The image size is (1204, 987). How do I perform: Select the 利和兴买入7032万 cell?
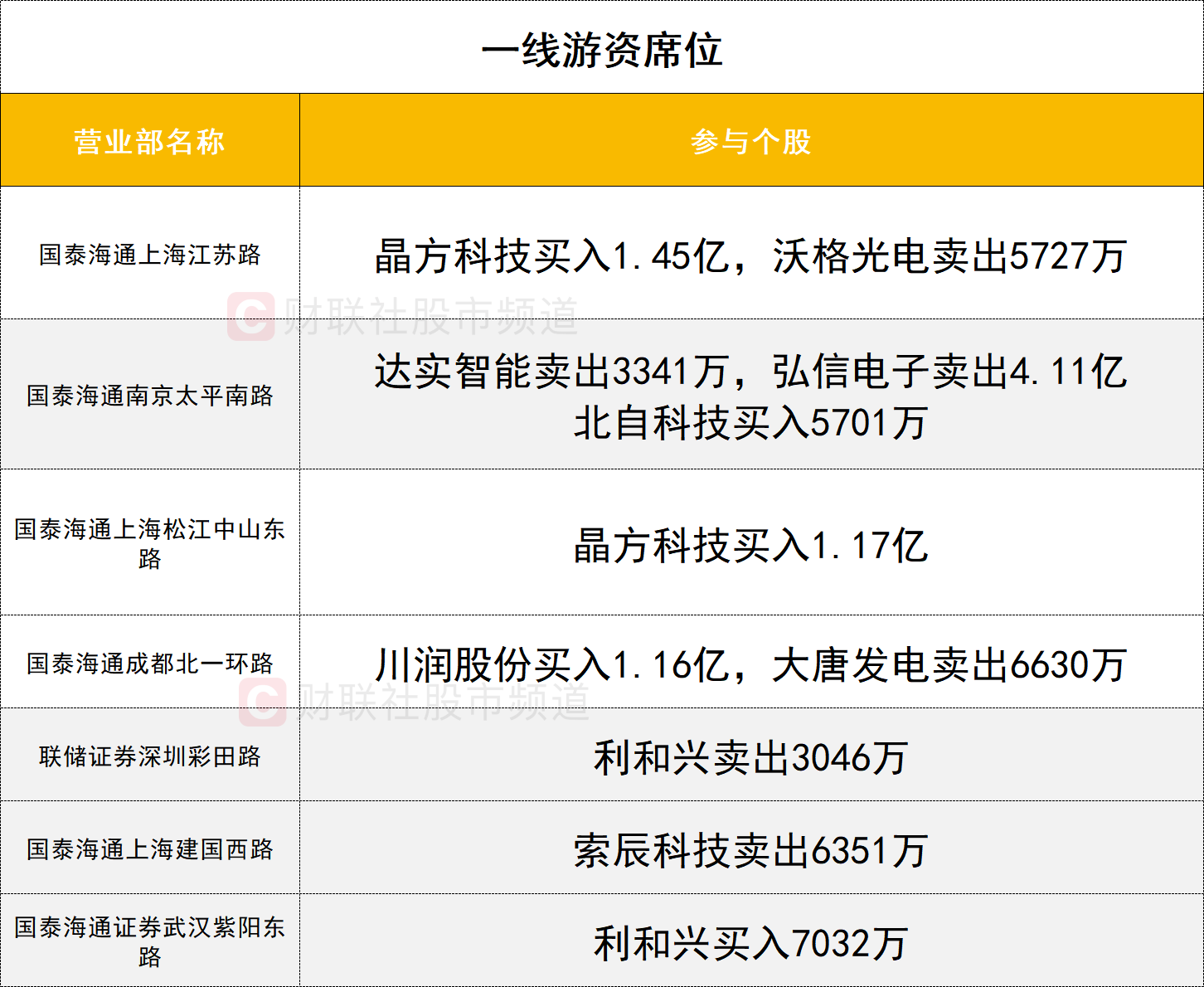pyautogui.click(x=751, y=944)
